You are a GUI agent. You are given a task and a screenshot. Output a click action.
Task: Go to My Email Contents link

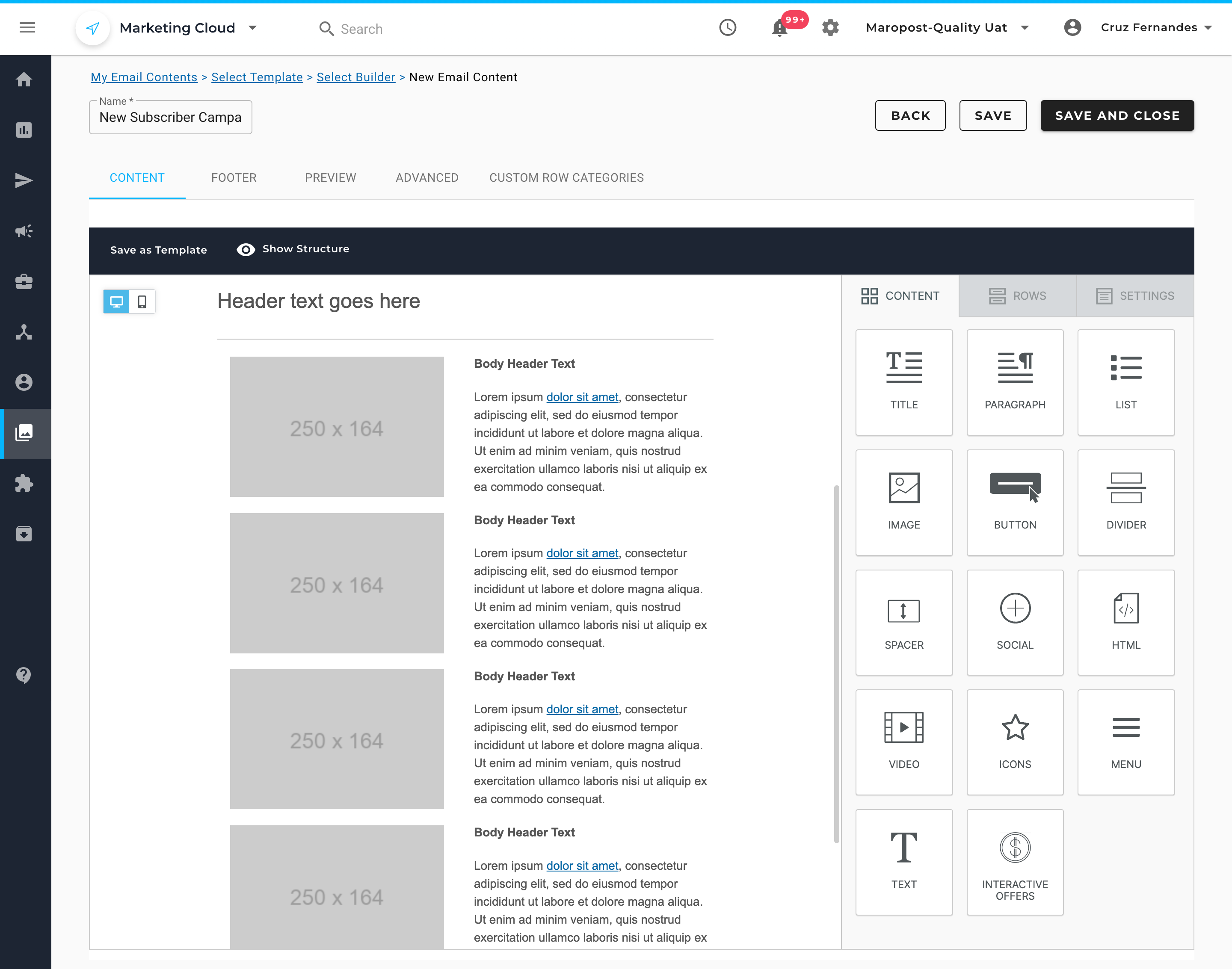(144, 77)
